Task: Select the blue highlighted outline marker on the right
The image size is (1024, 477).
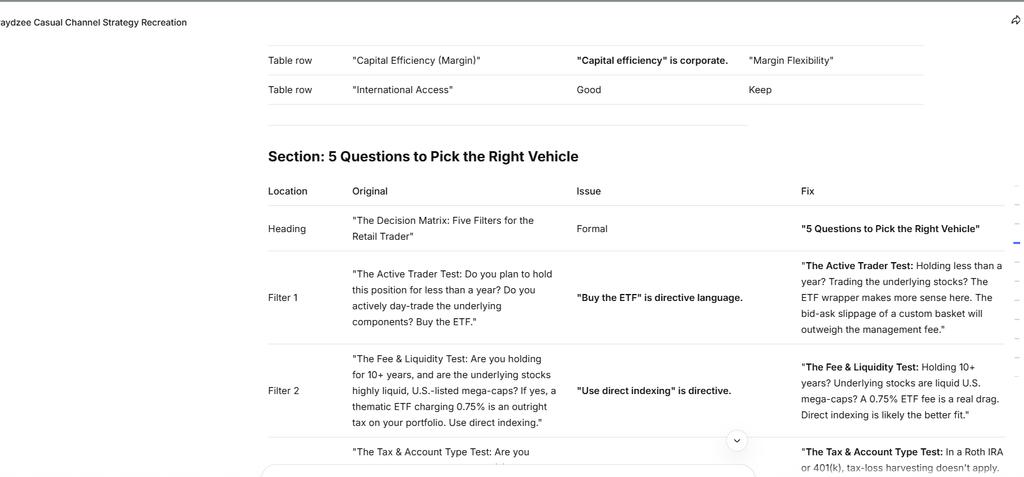Action: click(x=1016, y=243)
